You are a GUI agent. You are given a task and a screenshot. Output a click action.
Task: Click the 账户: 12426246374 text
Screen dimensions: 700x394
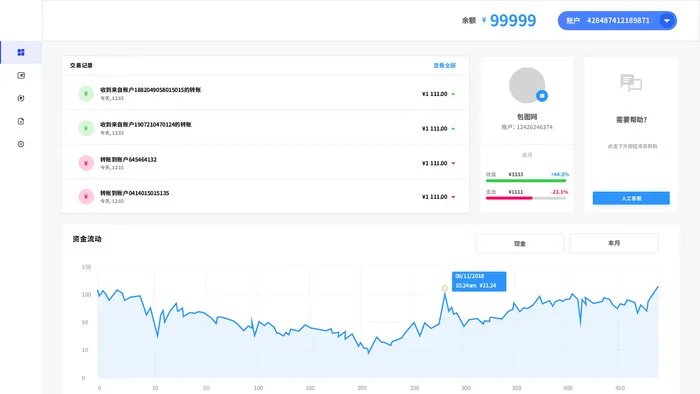pos(527,127)
